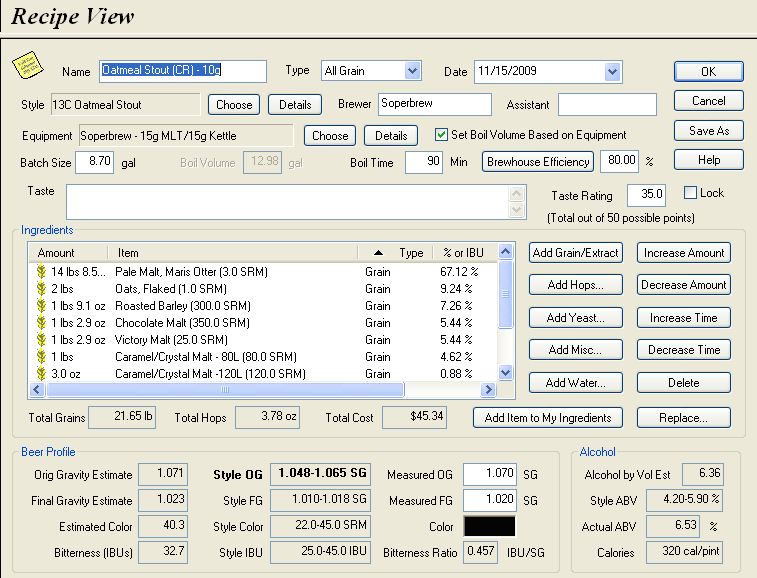Click the Brewer field
The height and width of the screenshot is (578, 757).
click(x=435, y=104)
